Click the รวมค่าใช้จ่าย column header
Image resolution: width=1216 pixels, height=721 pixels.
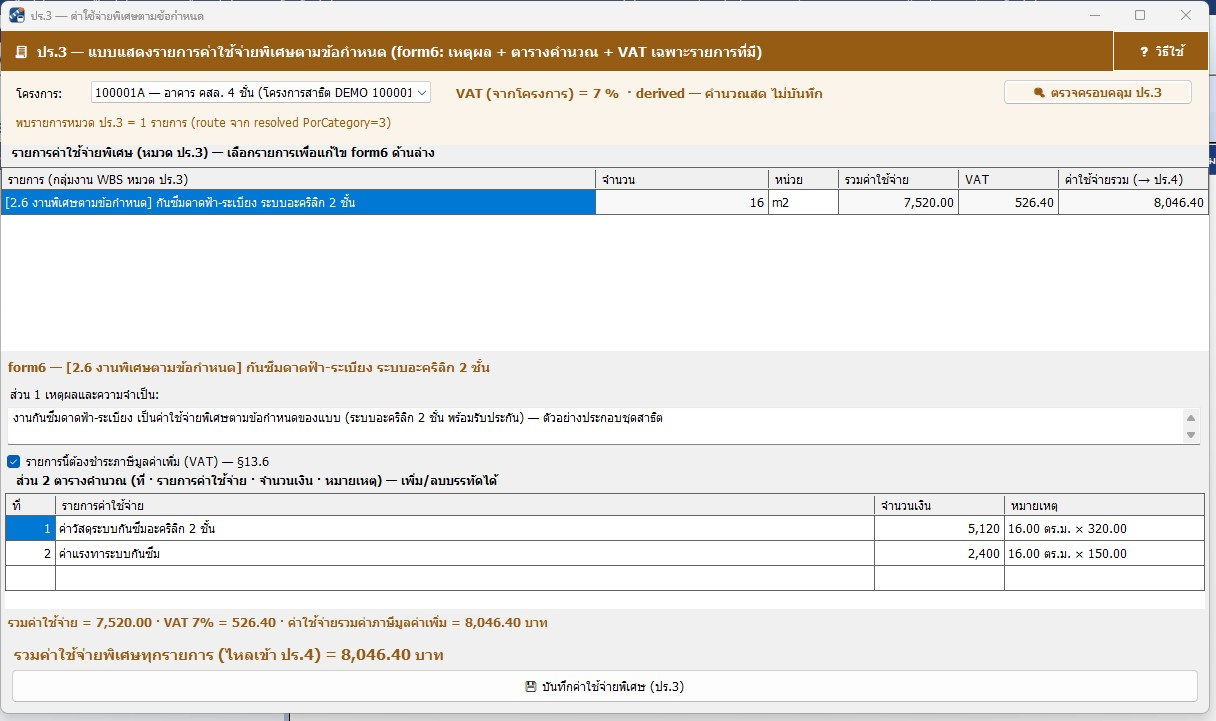898,180
